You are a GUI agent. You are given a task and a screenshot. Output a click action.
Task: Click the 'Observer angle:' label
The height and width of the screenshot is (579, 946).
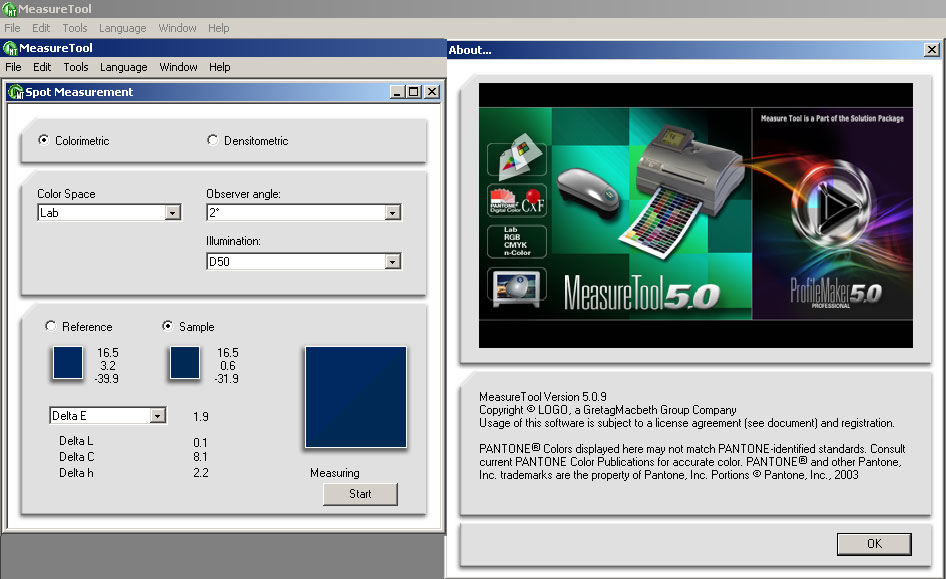point(243,194)
